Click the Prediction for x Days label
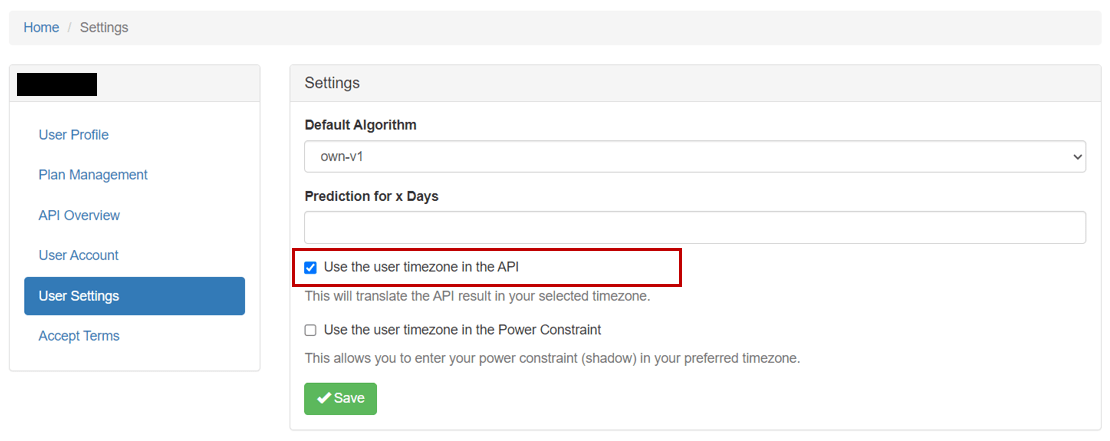Image resolution: width=1110 pixels, height=441 pixels. pyautogui.click(x=372, y=196)
